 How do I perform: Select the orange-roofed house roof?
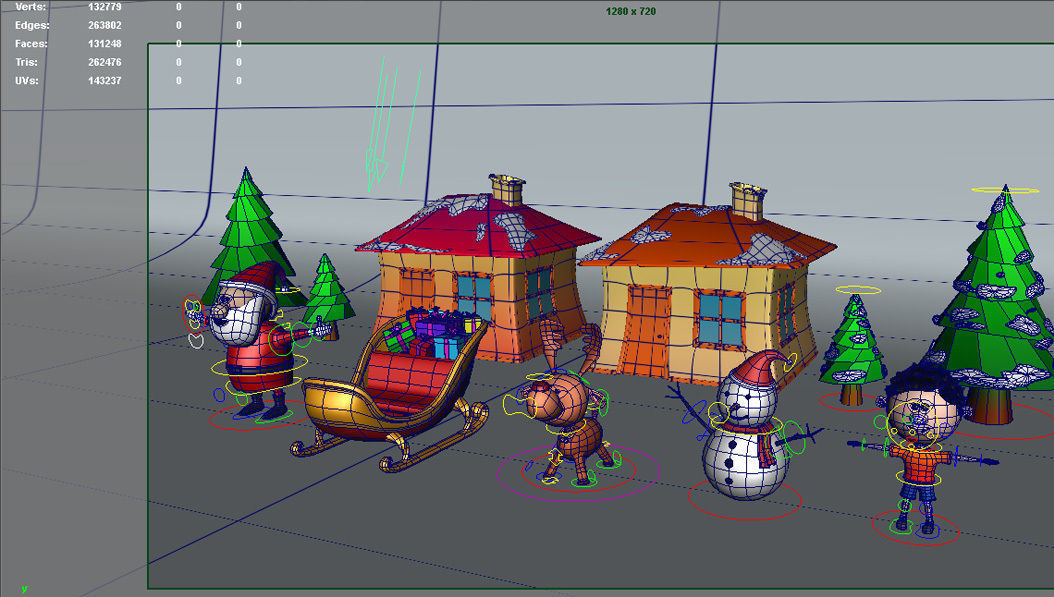(x=710, y=237)
